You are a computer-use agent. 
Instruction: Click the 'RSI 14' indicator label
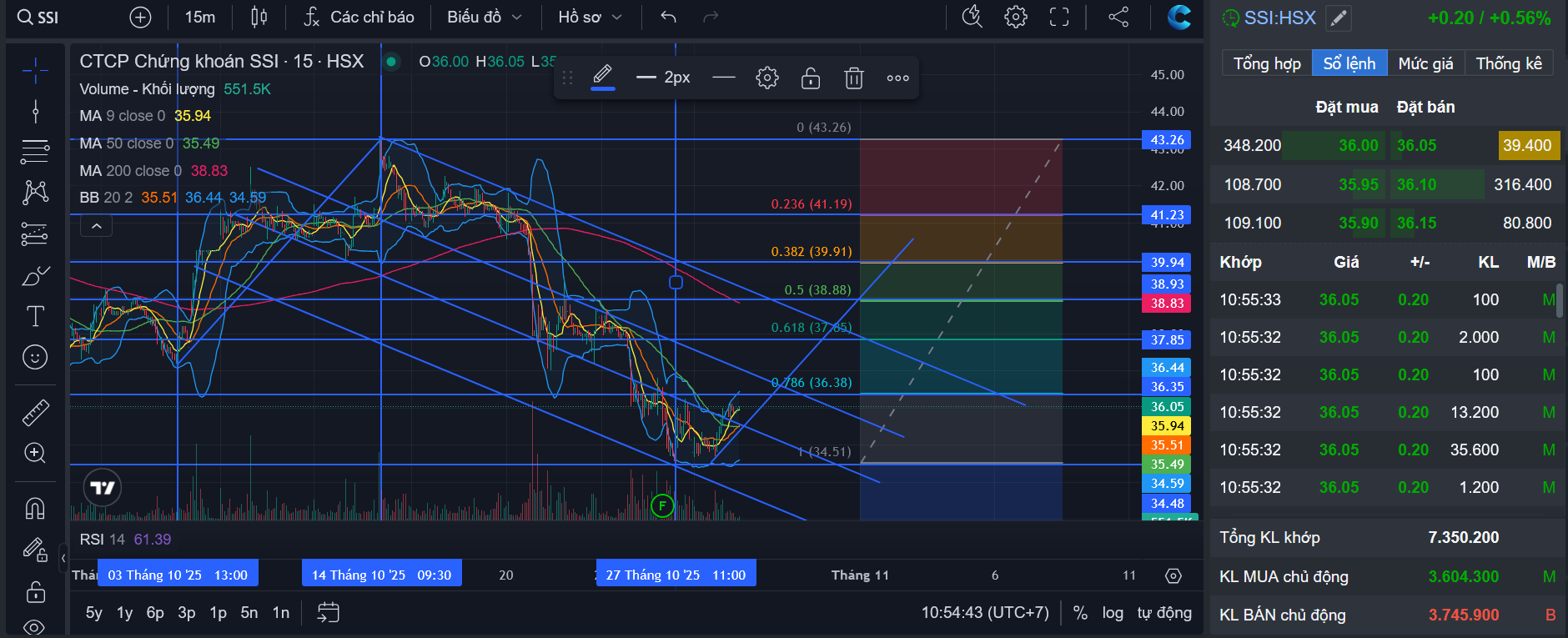(x=102, y=540)
